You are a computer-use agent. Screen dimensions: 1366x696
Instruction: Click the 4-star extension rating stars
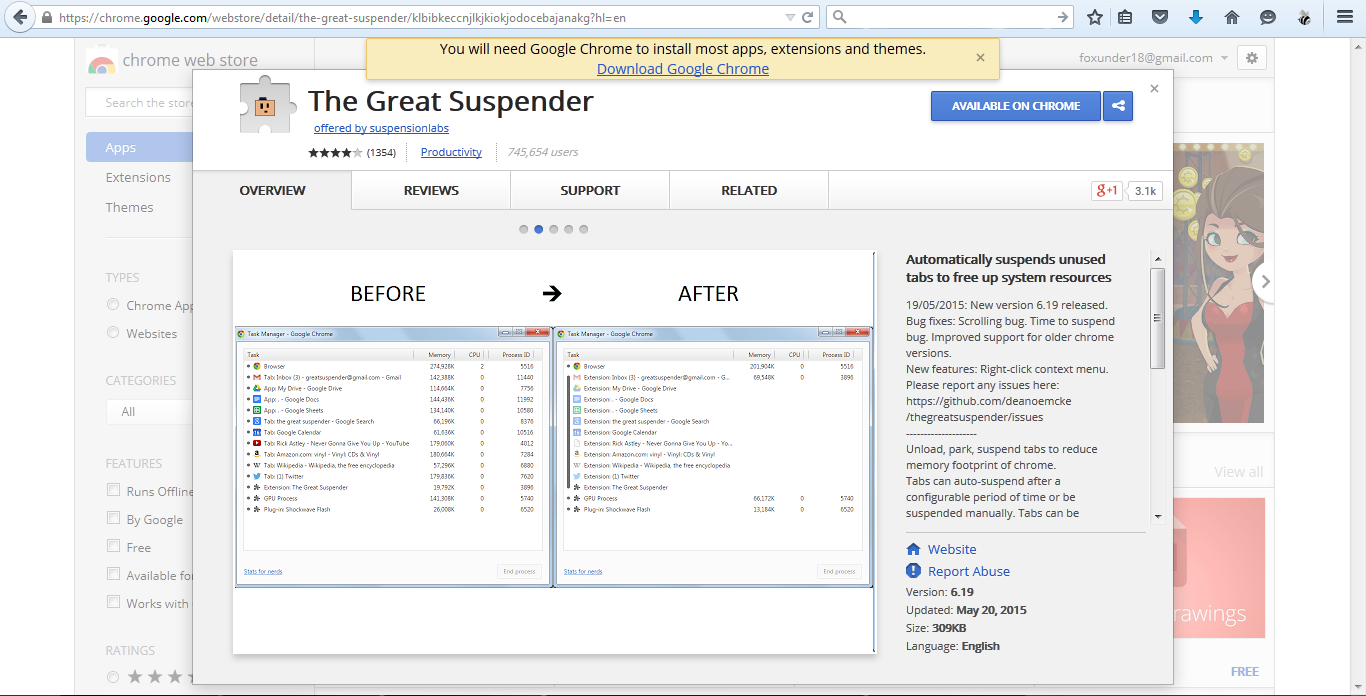[x=336, y=153]
